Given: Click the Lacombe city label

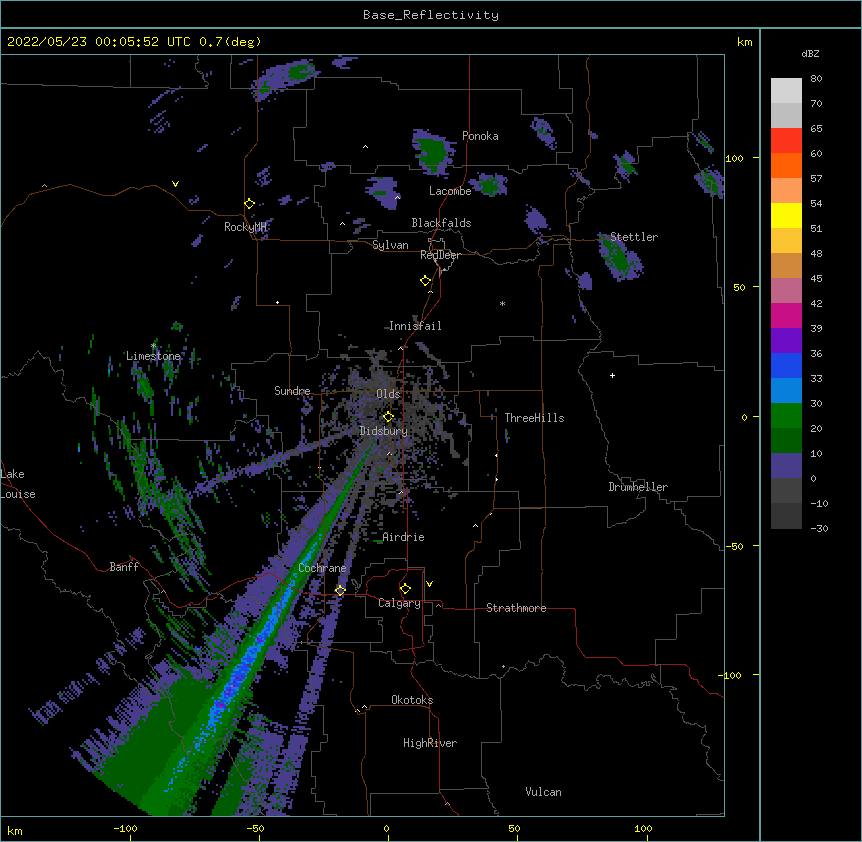Looking at the screenshot, I should (x=450, y=191).
